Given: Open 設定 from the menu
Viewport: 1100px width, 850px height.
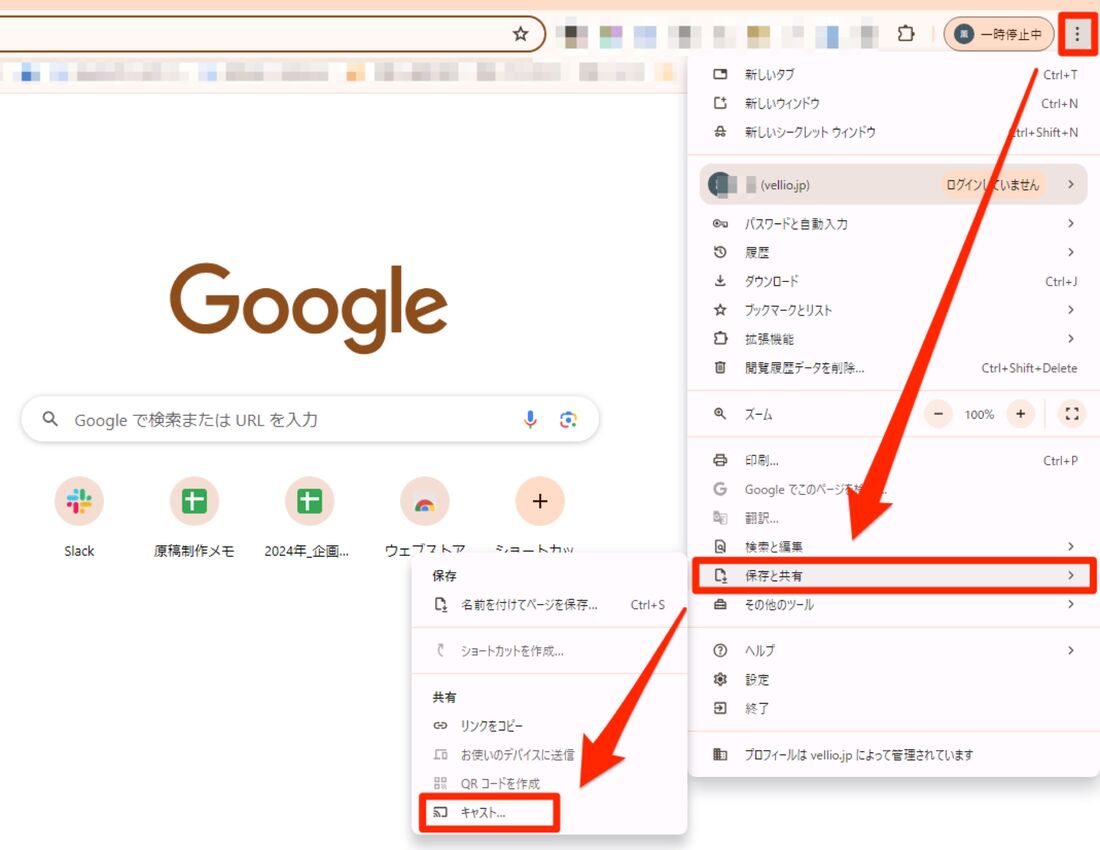Looking at the screenshot, I should coord(893,680).
